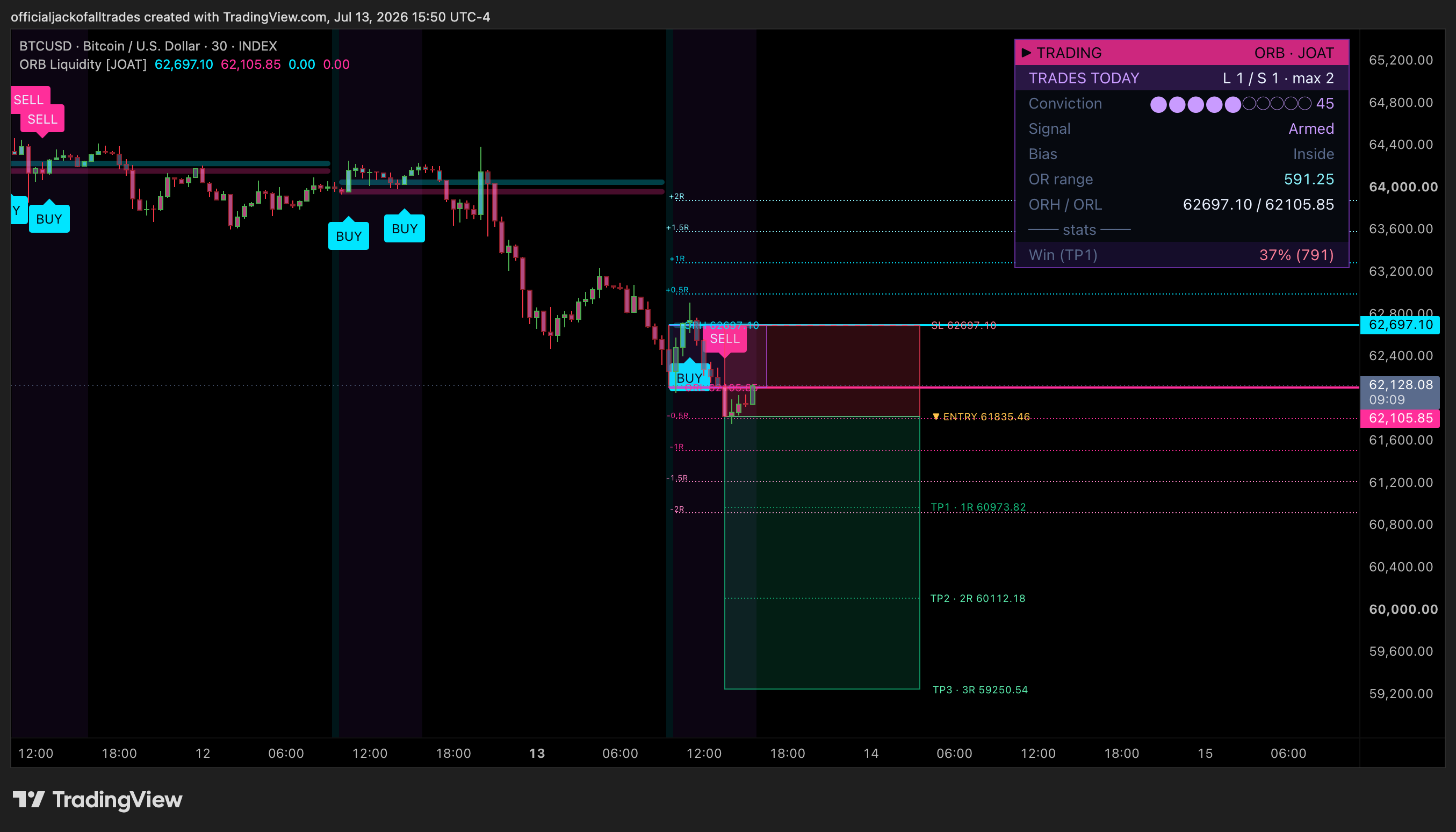The height and width of the screenshot is (832, 1456).
Task: Click the ORH / ORL value 62697.10 / 62105.85
Action: click(1258, 204)
